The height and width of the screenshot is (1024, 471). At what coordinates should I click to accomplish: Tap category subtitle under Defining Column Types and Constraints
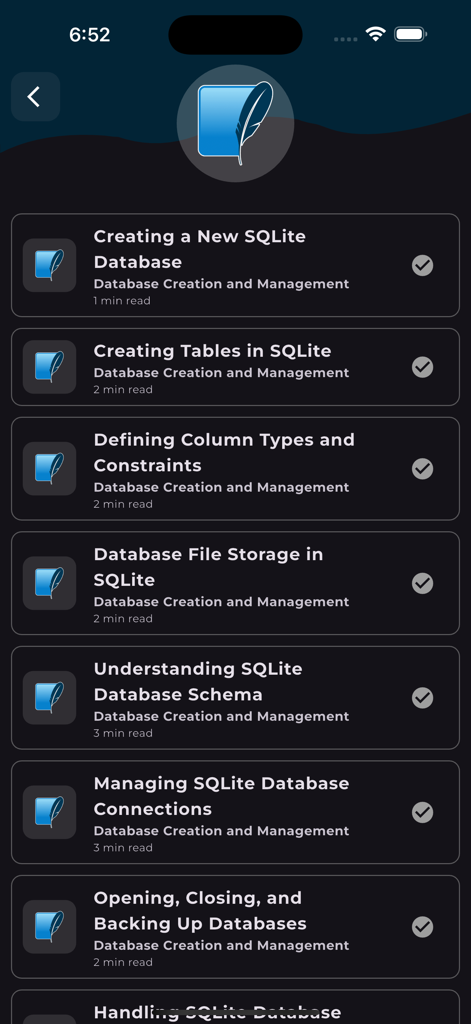click(x=221, y=487)
